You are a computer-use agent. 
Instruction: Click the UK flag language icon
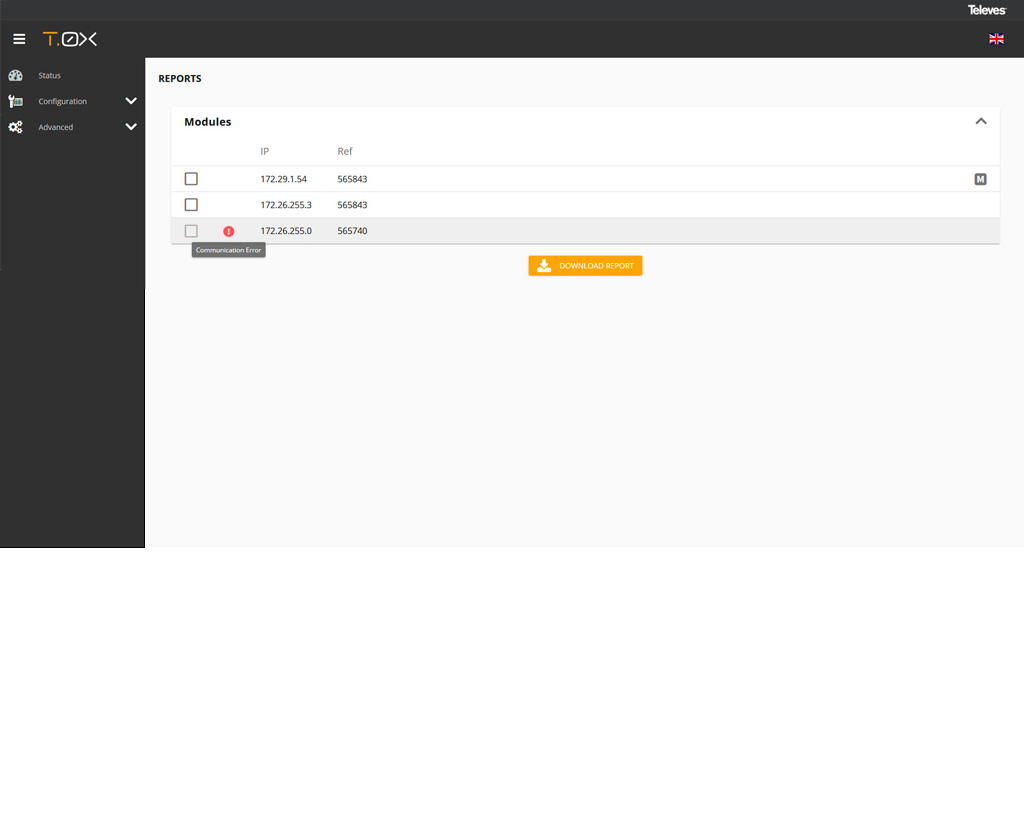pos(996,39)
